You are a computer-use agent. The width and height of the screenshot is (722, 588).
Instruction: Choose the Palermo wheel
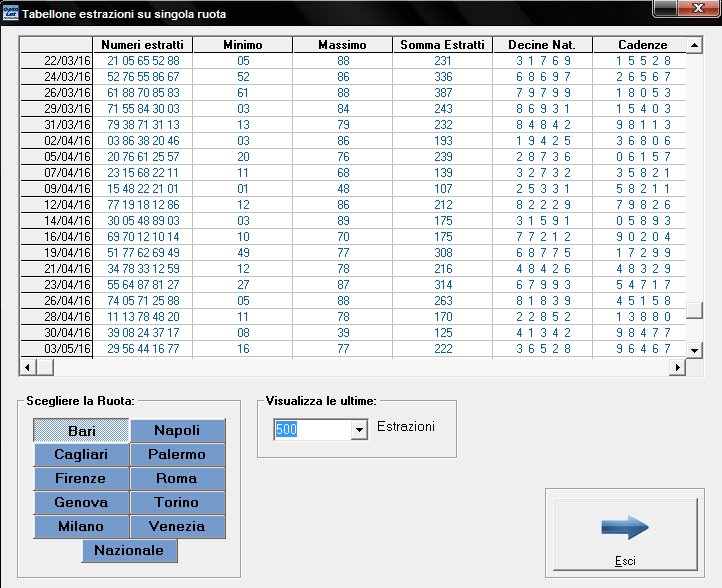coord(178,454)
